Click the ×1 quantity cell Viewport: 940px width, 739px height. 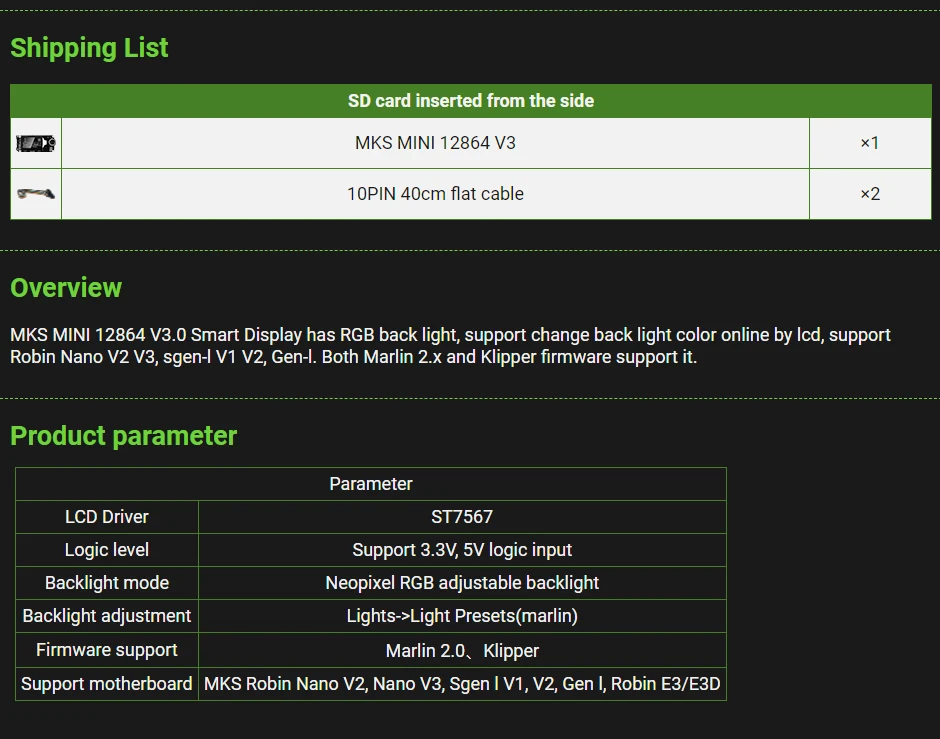(x=869, y=143)
